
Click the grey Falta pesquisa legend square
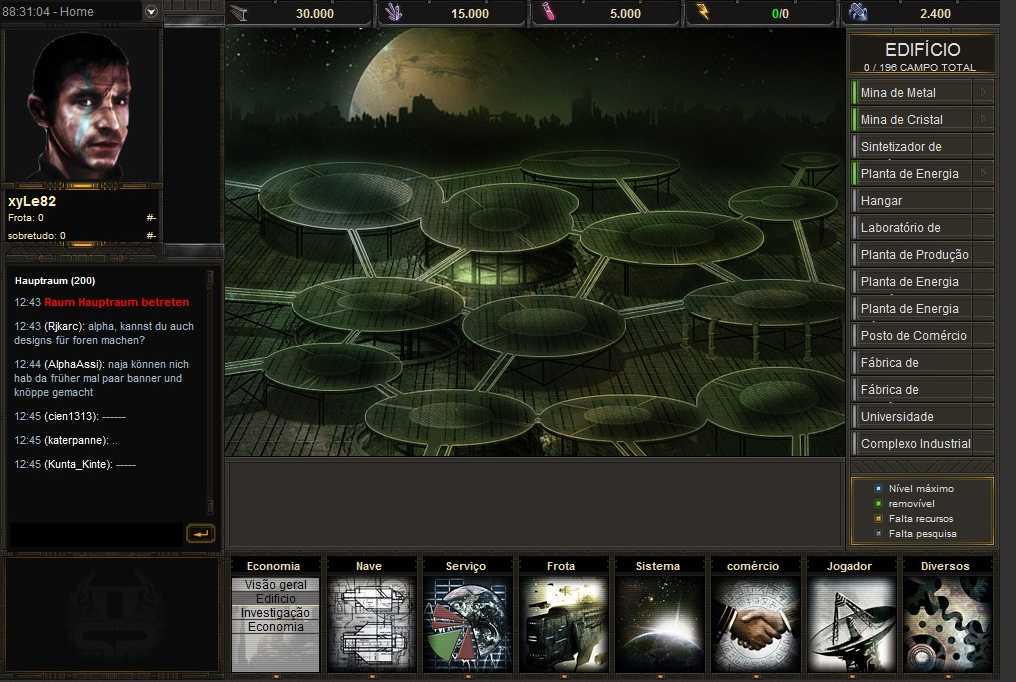click(879, 534)
